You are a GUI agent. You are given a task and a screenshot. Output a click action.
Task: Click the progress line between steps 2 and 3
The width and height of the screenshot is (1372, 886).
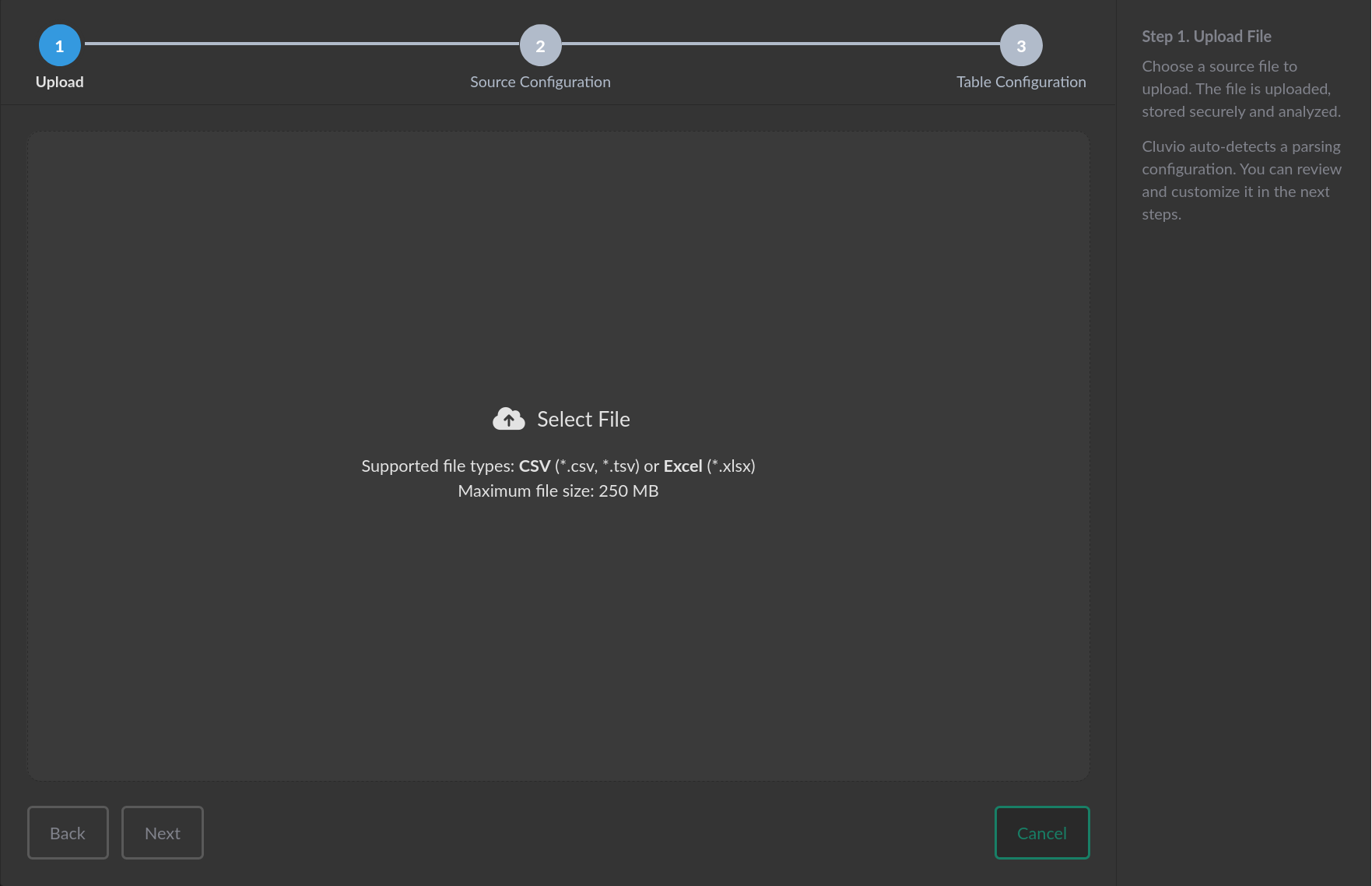pos(781,44)
